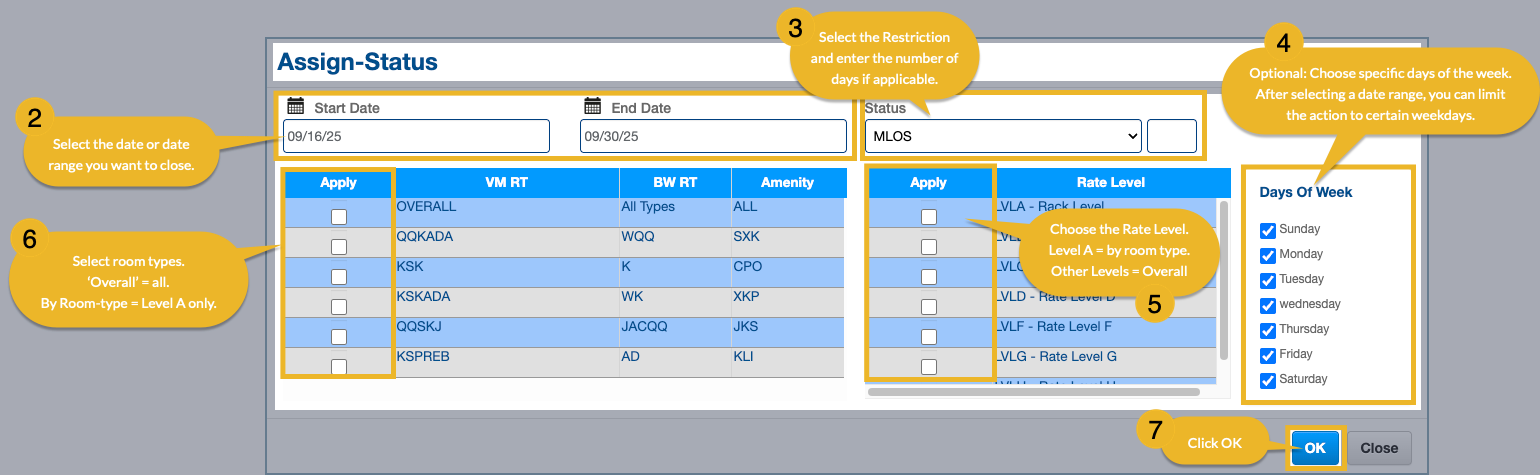Check the Apply box for OVERALL row
The image size is (1540, 475).
point(339,216)
